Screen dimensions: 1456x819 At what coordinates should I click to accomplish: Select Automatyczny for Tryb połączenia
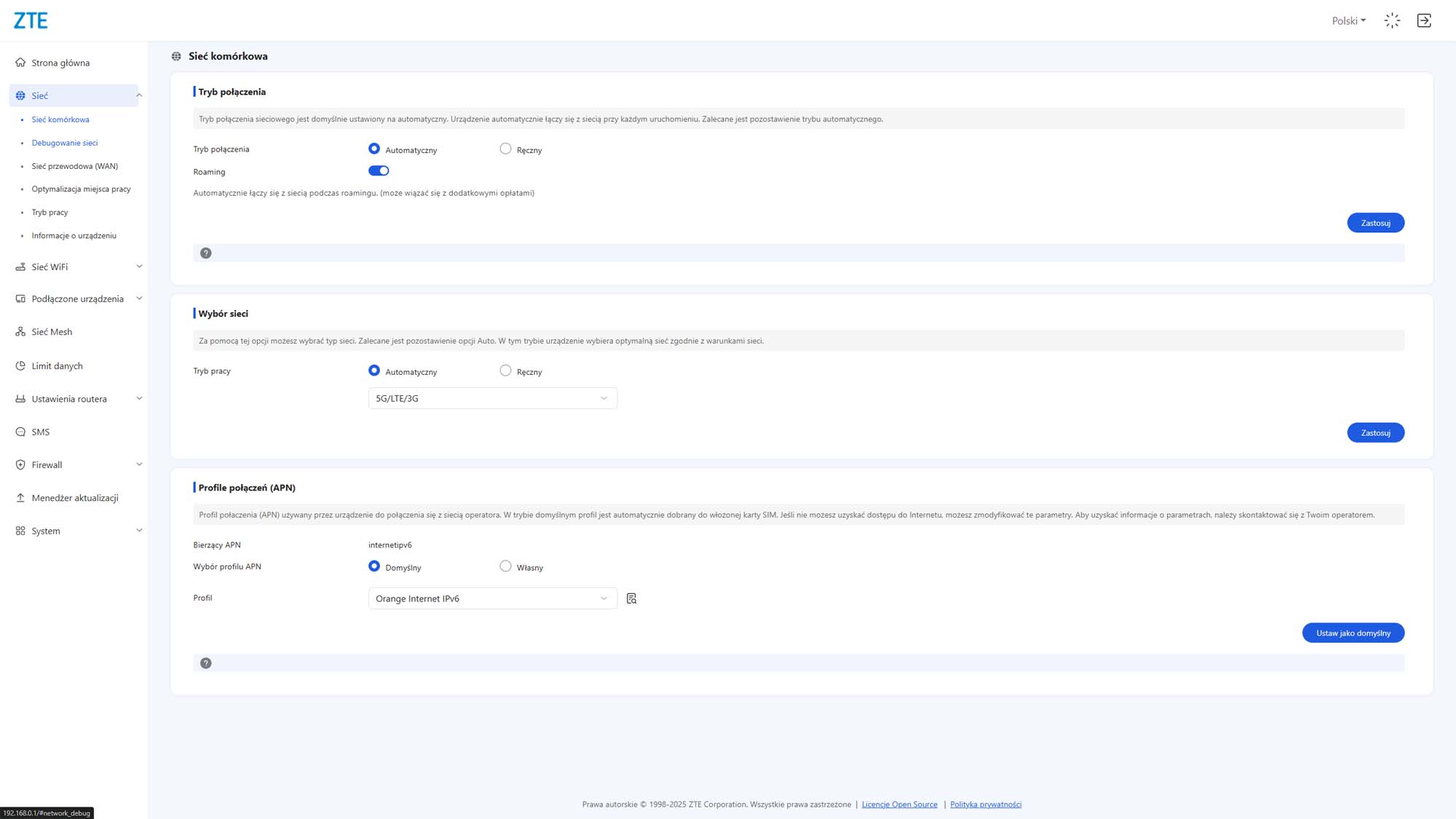pos(374,149)
